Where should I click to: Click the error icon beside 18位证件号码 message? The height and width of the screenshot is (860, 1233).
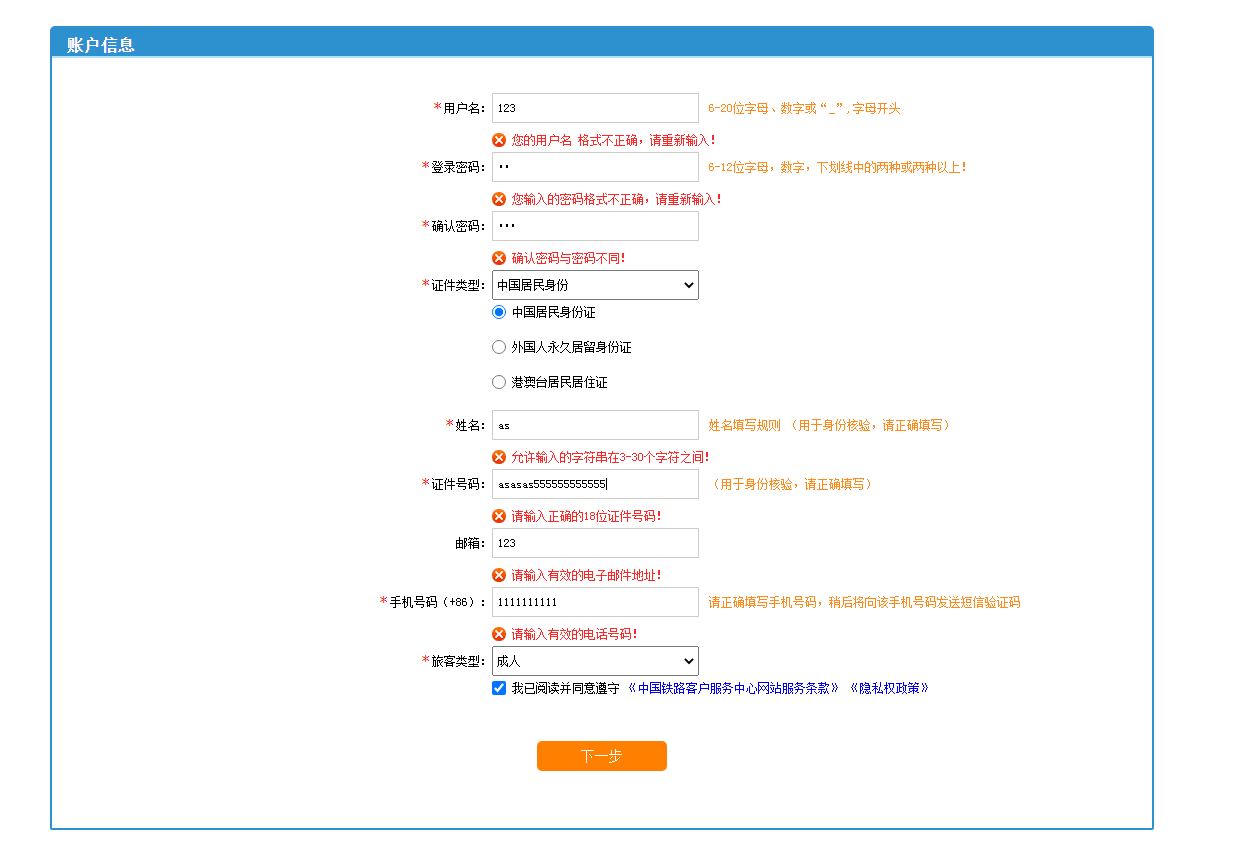coord(499,516)
